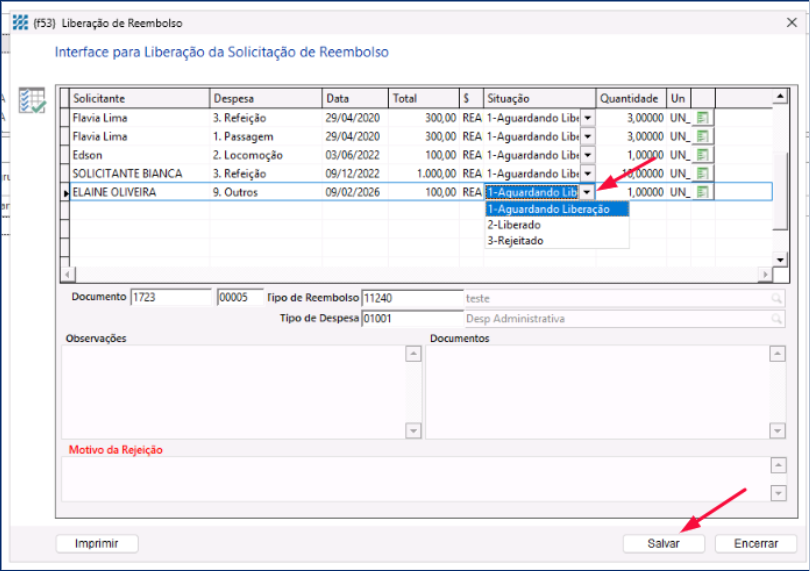Screen dimensions: 810x571
Task: Choose '3-Rejeitado' option in the list
Action: click(x=516, y=240)
